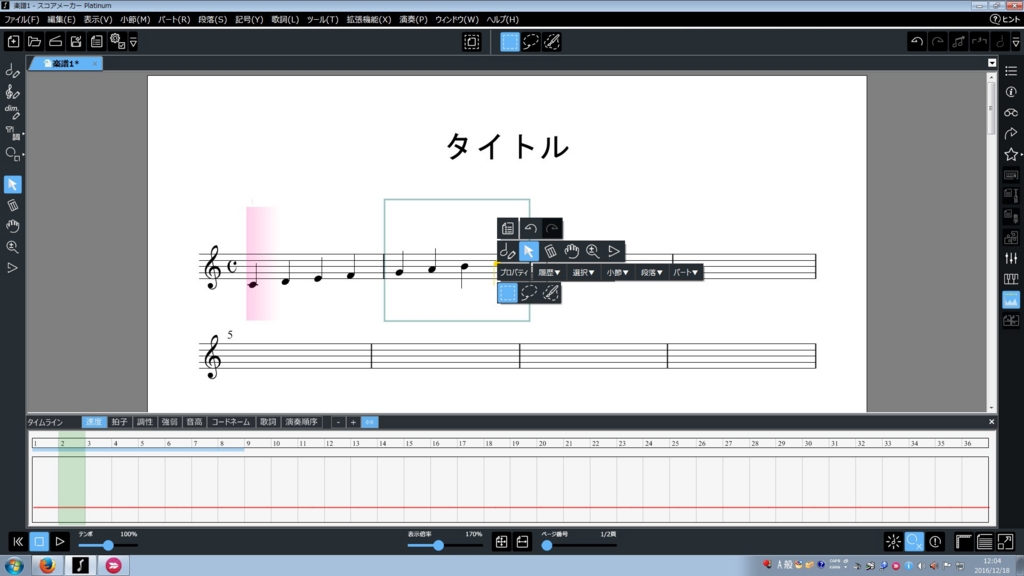Screen dimensions: 1024x576
Task: Click the ページ番号 slider handle
Action: tap(547, 545)
